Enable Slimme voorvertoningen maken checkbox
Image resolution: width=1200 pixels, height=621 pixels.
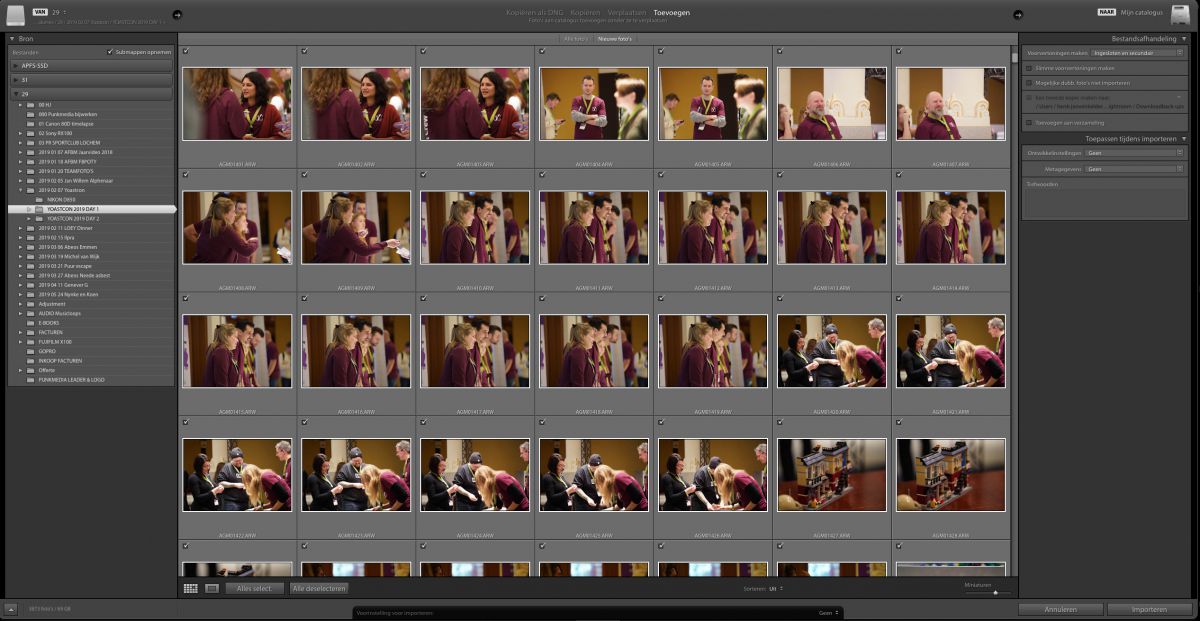click(x=1029, y=67)
